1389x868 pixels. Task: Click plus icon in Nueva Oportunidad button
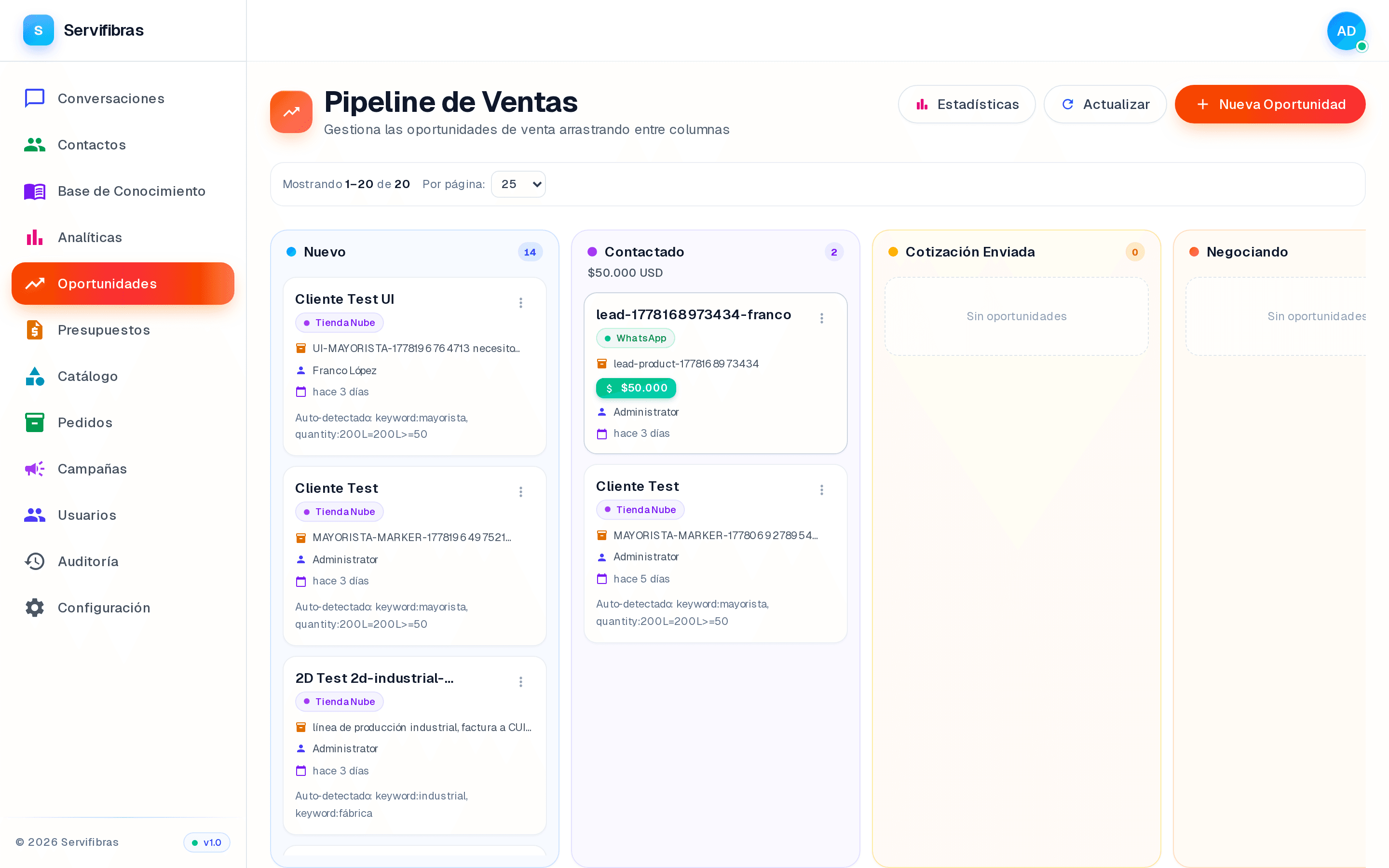pyautogui.click(x=1202, y=105)
